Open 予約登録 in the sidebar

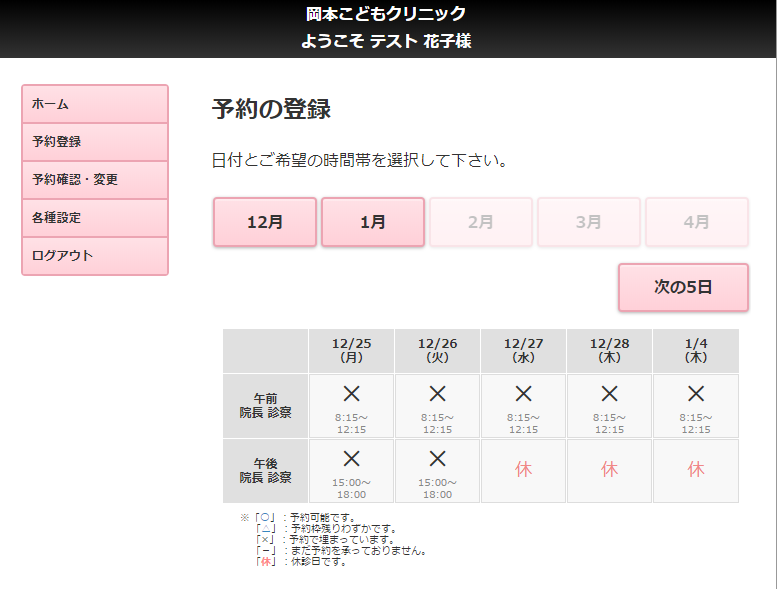tap(95, 142)
